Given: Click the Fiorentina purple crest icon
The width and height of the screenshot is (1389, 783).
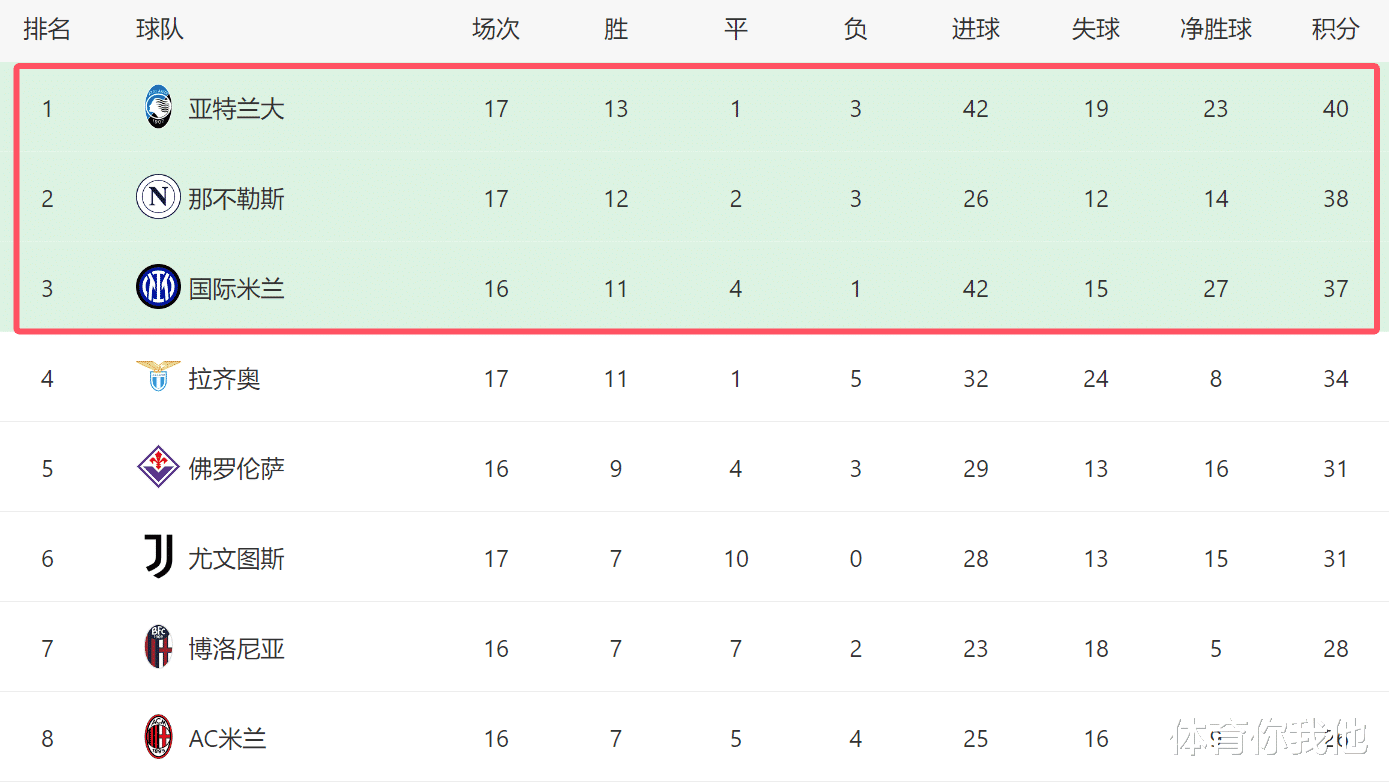Looking at the screenshot, I should (x=158, y=468).
